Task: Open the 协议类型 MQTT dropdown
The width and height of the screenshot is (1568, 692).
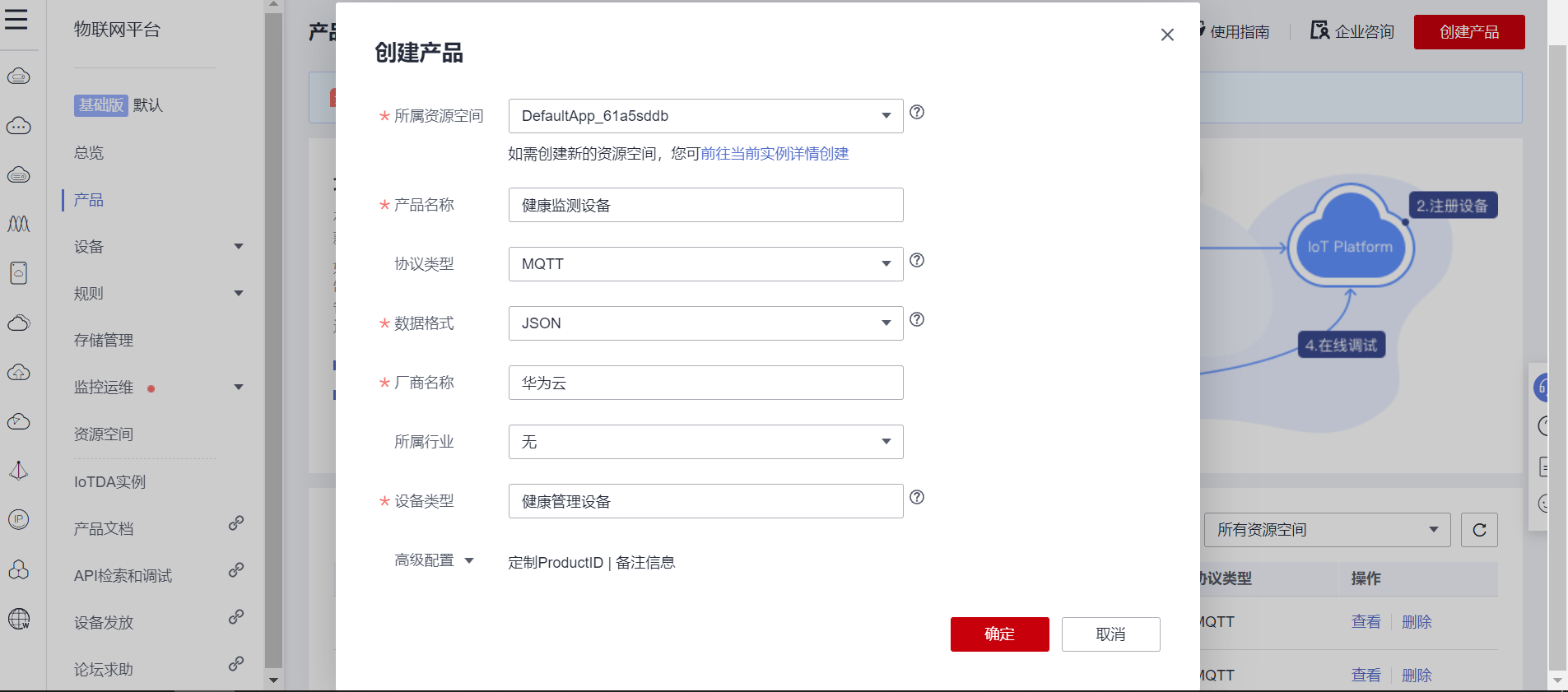Action: (705, 264)
